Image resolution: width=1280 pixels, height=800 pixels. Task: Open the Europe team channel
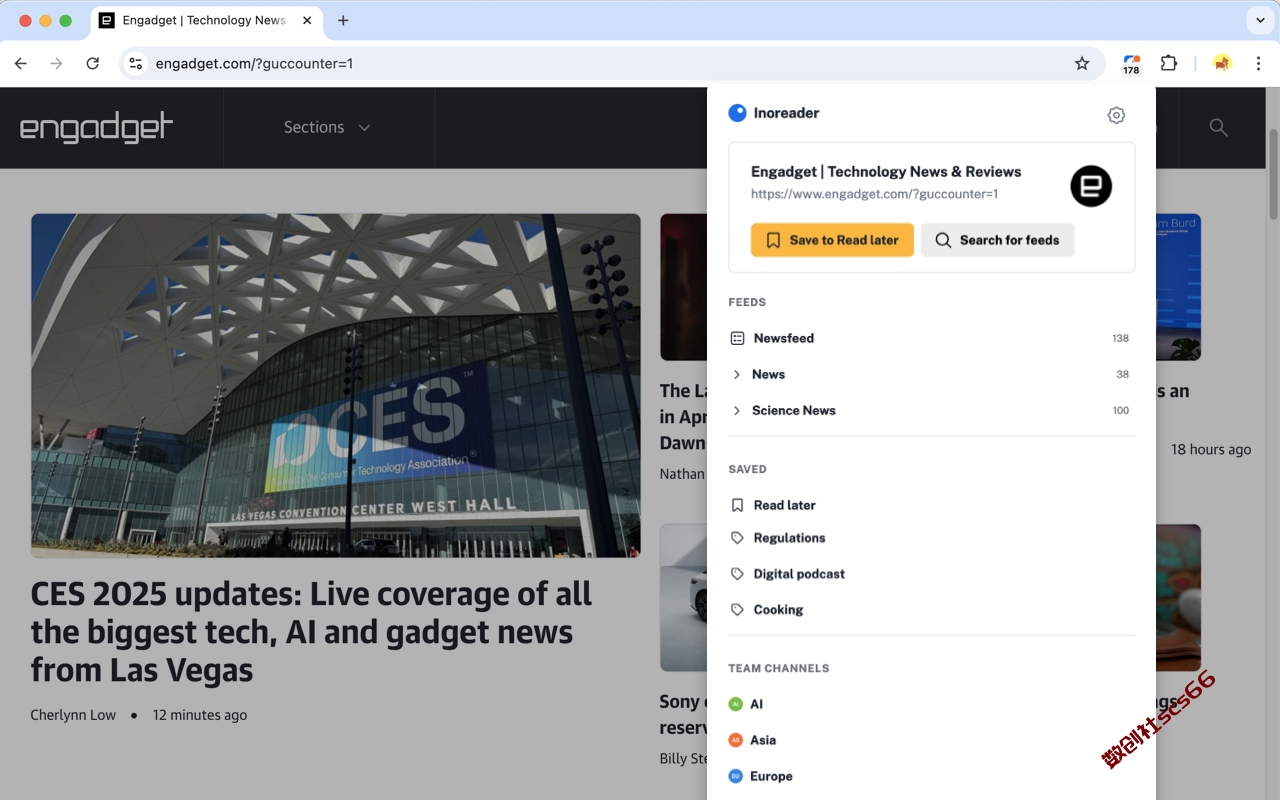tap(771, 776)
